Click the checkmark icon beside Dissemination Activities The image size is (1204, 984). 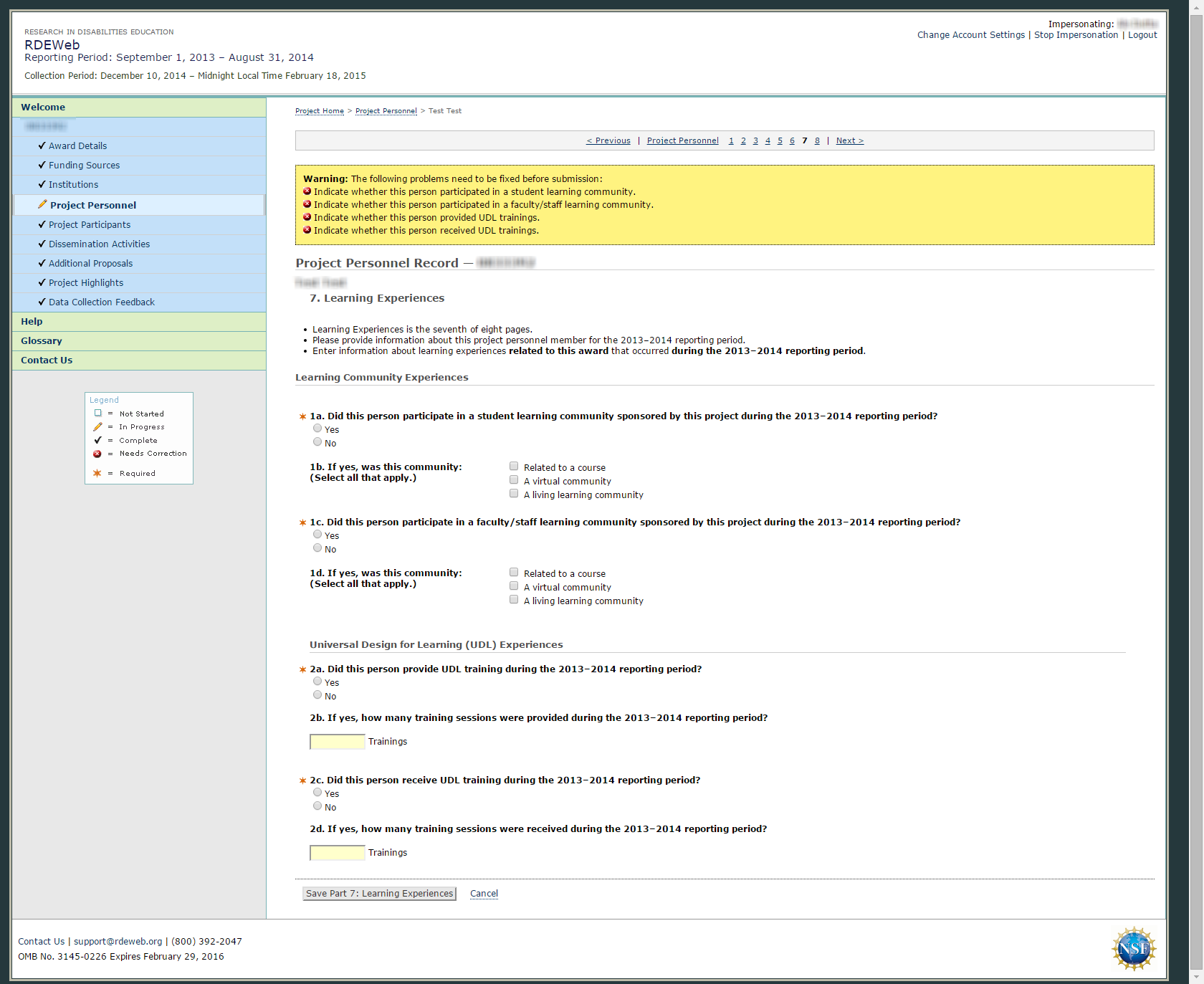pyautogui.click(x=42, y=244)
